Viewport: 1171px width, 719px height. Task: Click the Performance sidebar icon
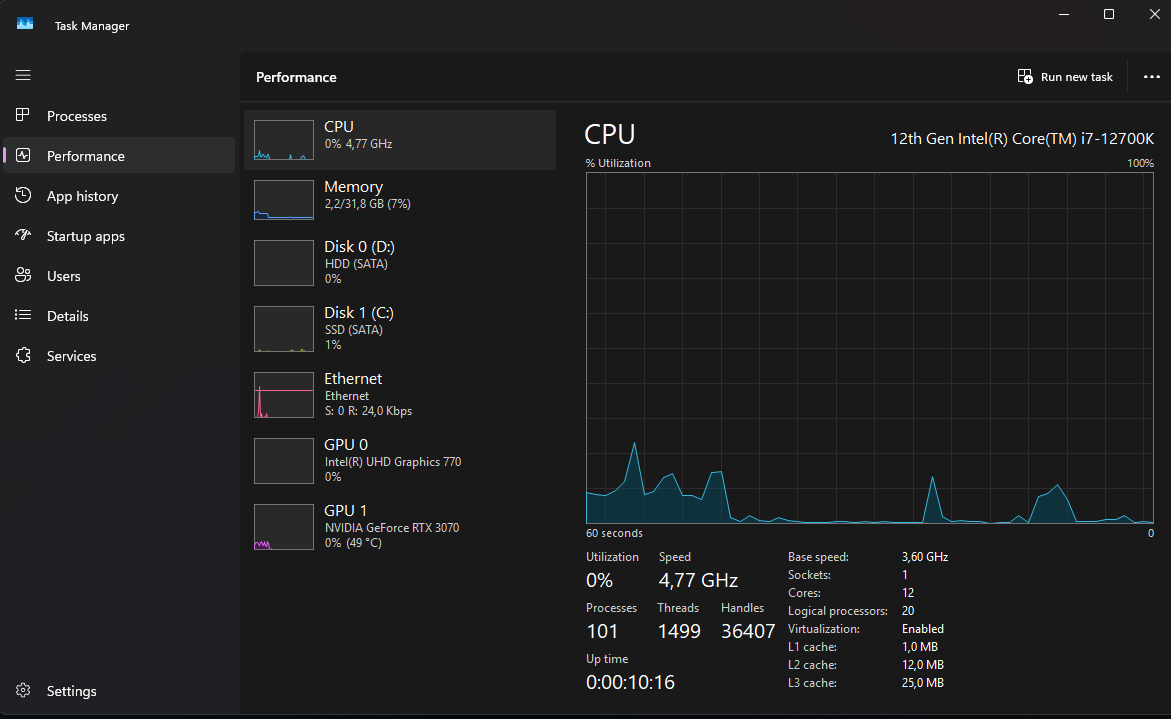[23, 155]
